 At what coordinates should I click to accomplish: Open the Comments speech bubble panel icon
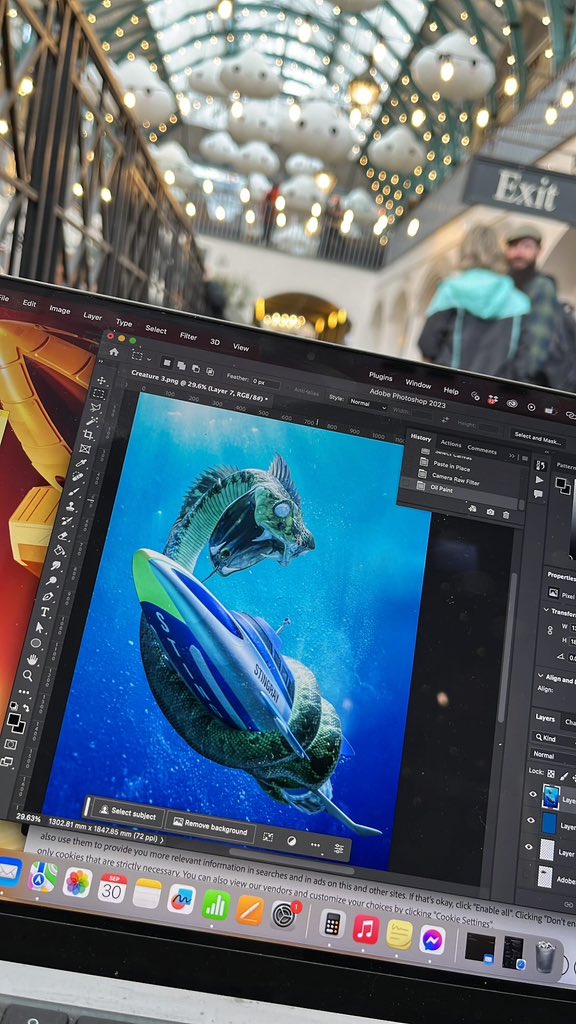click(538, 494)
